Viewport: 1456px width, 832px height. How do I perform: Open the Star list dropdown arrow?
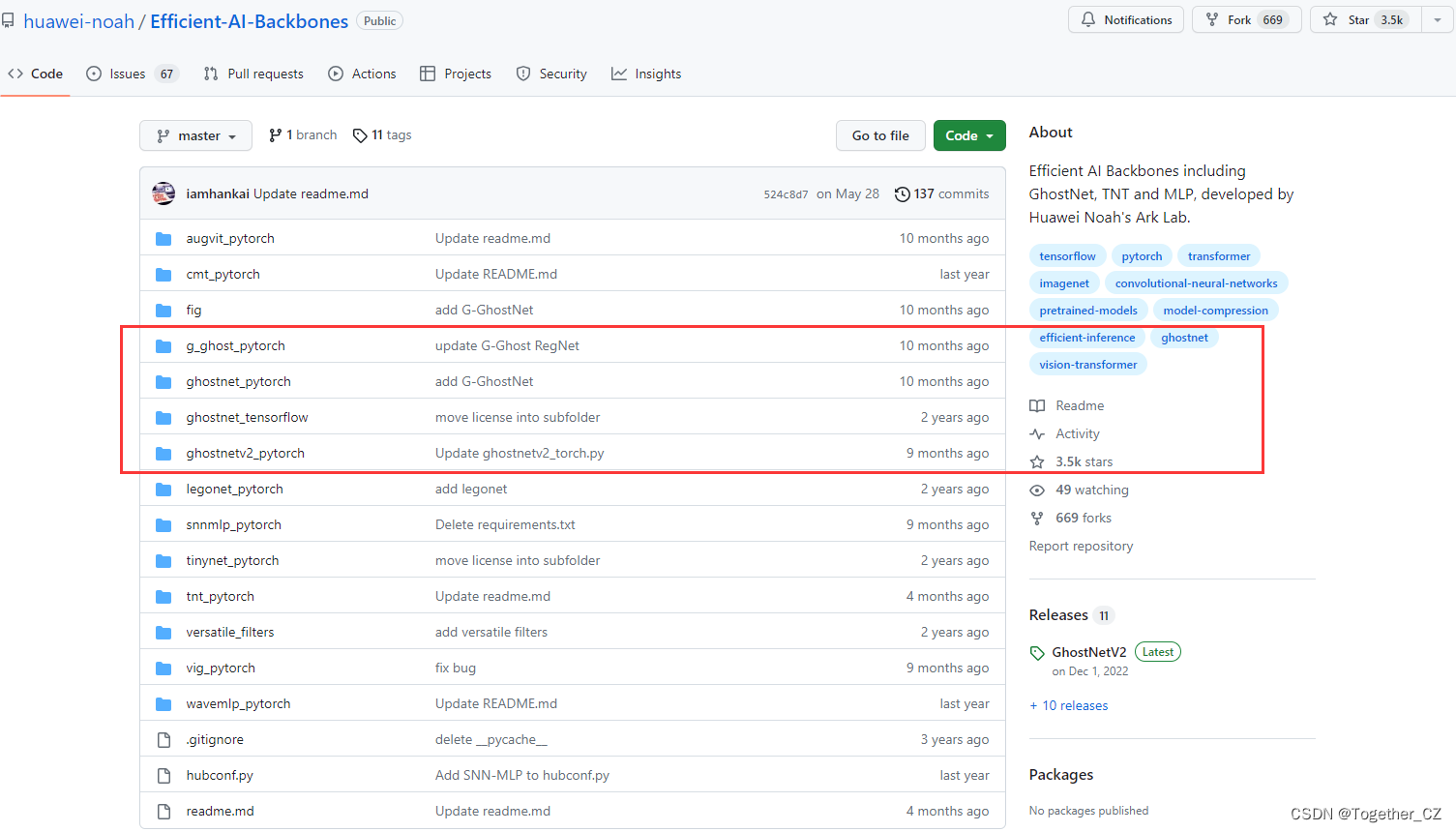coord(1438,20)
